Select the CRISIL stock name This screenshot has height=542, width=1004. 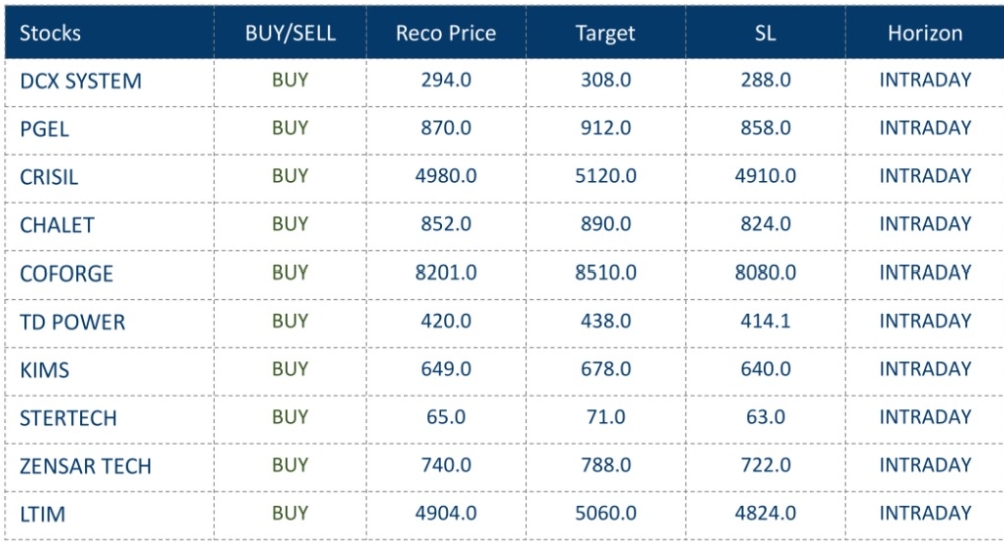49,177
